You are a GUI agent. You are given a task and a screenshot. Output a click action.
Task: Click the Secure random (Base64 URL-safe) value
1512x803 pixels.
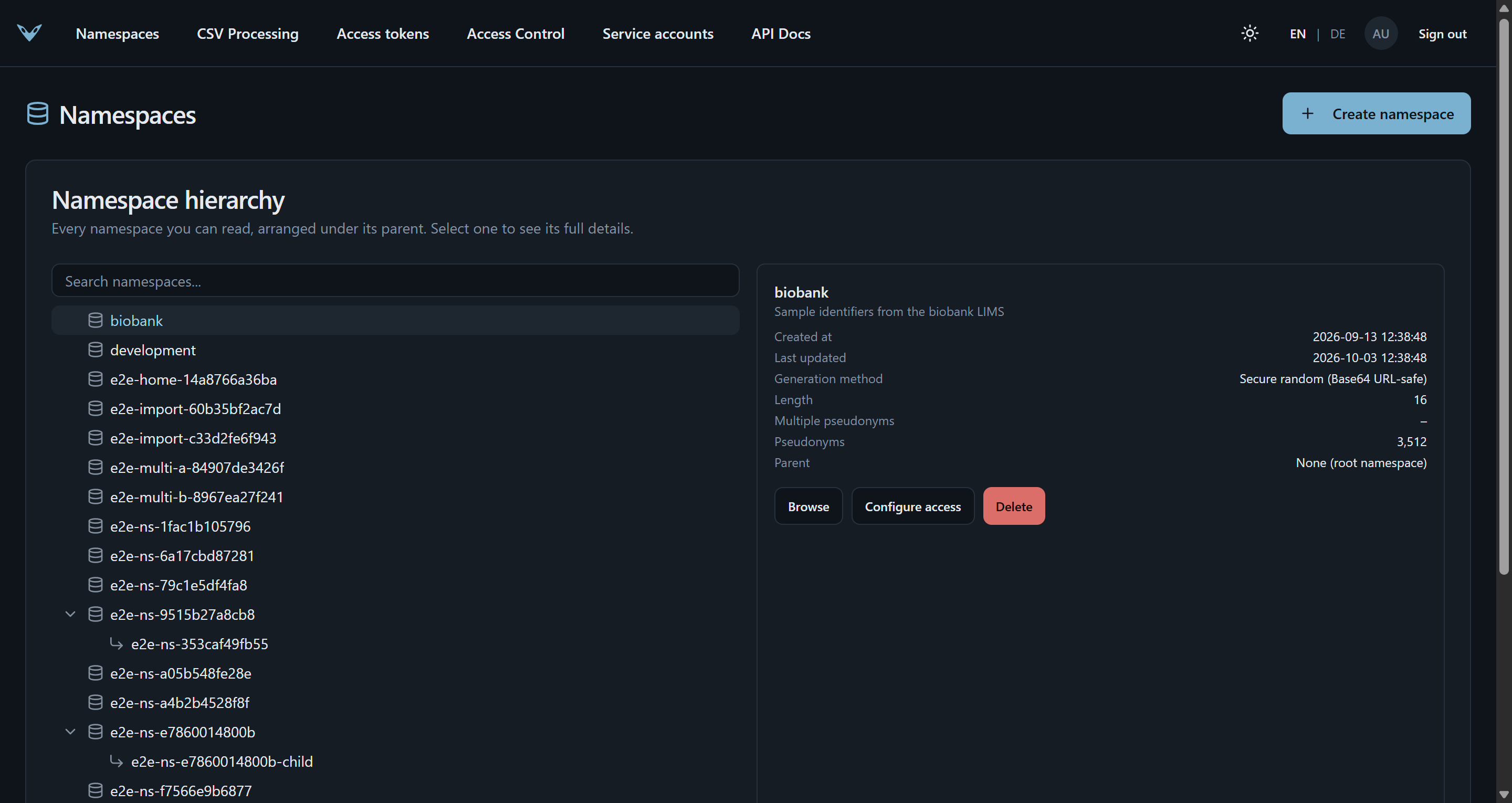(1332, 378)
